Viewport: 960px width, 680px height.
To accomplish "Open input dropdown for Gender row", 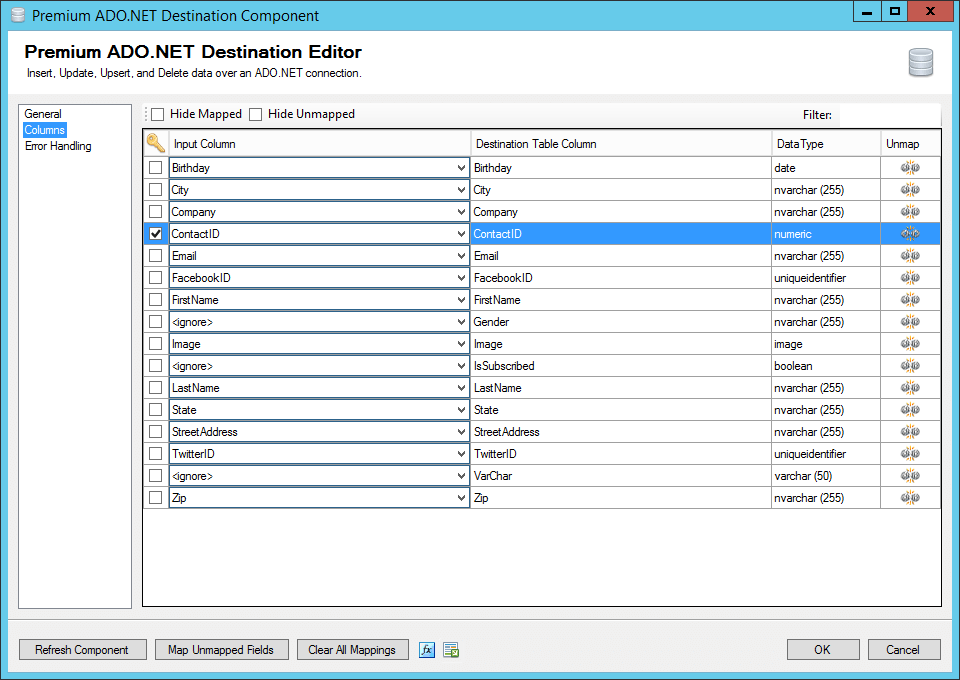I will coord(461,322).
